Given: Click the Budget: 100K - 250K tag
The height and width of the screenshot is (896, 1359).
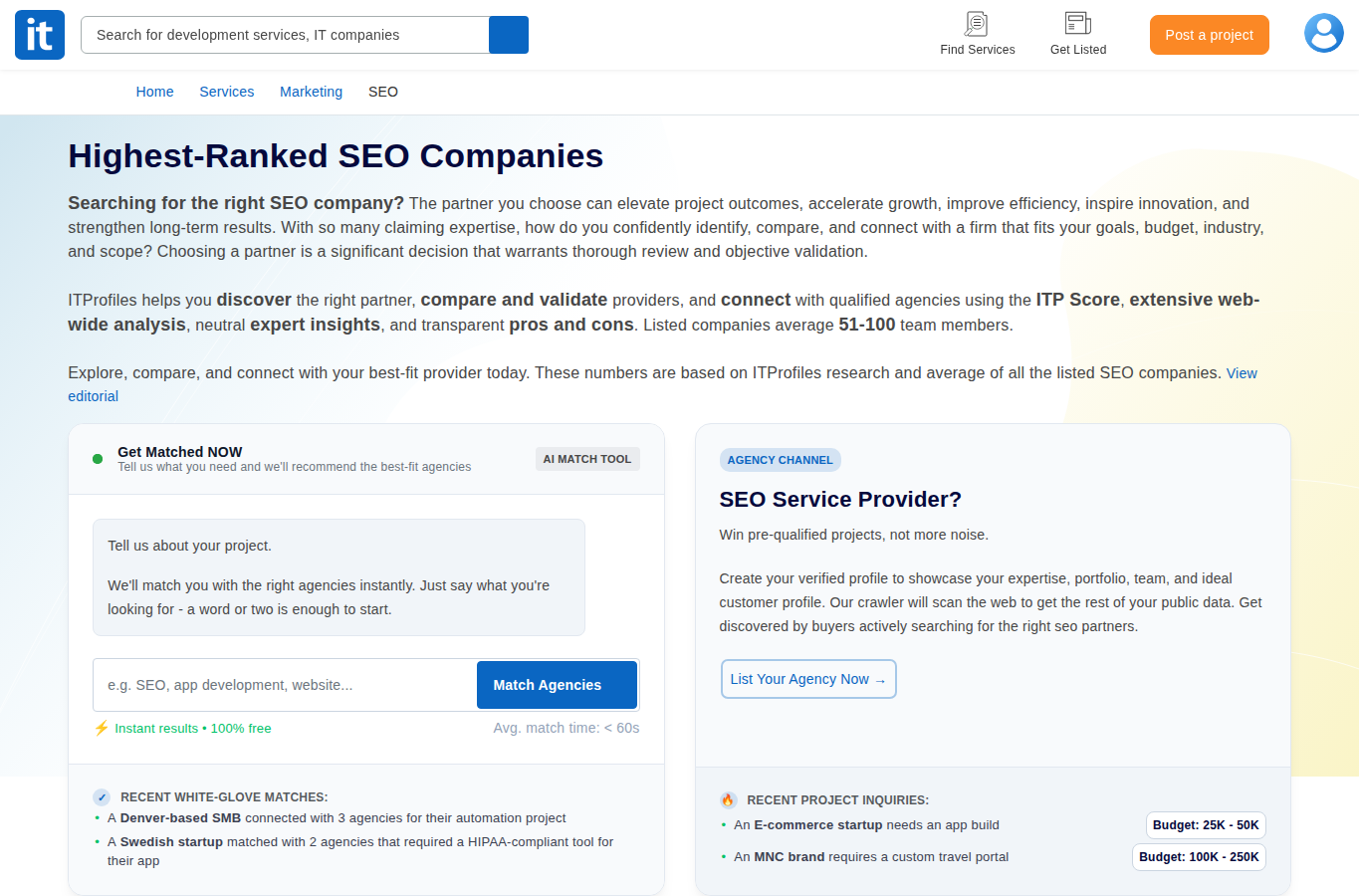Looking at the screenshot, I should (1199, 857).
